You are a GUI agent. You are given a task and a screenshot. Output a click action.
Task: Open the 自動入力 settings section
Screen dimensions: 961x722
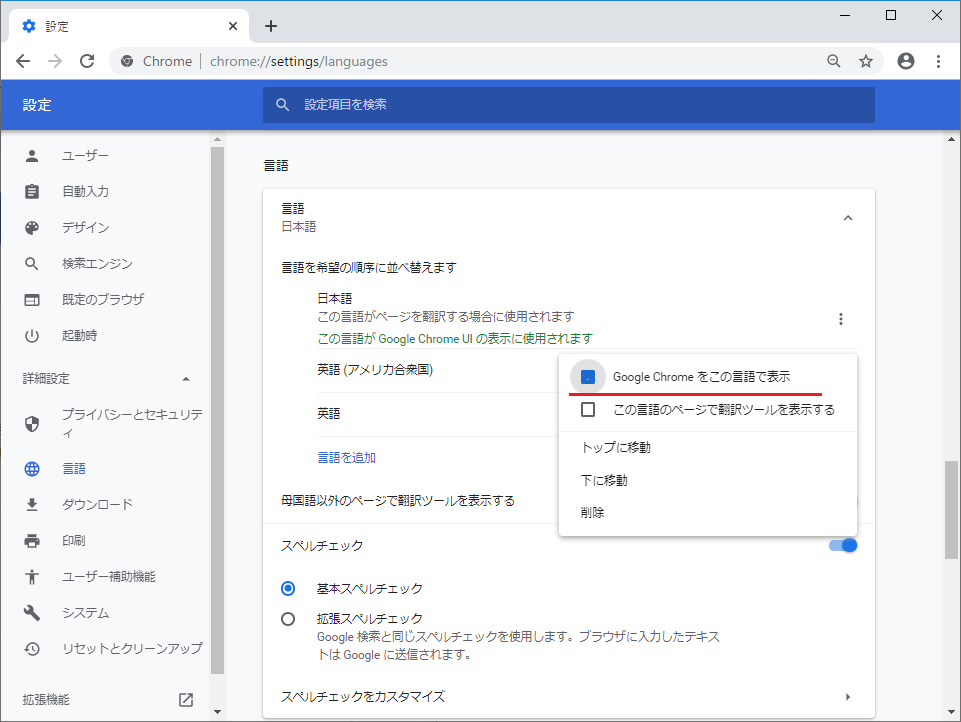[x=86, y=191]
